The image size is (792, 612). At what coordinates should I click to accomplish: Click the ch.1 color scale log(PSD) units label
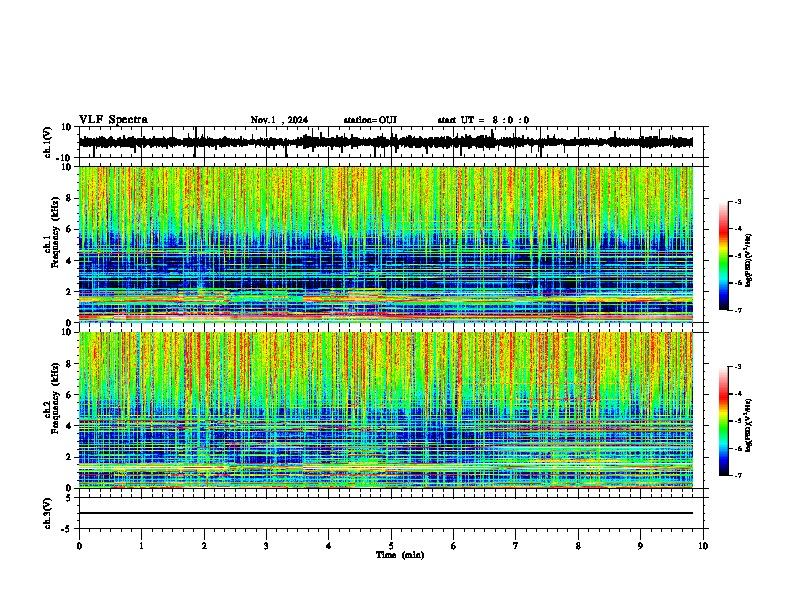(749, 260)
